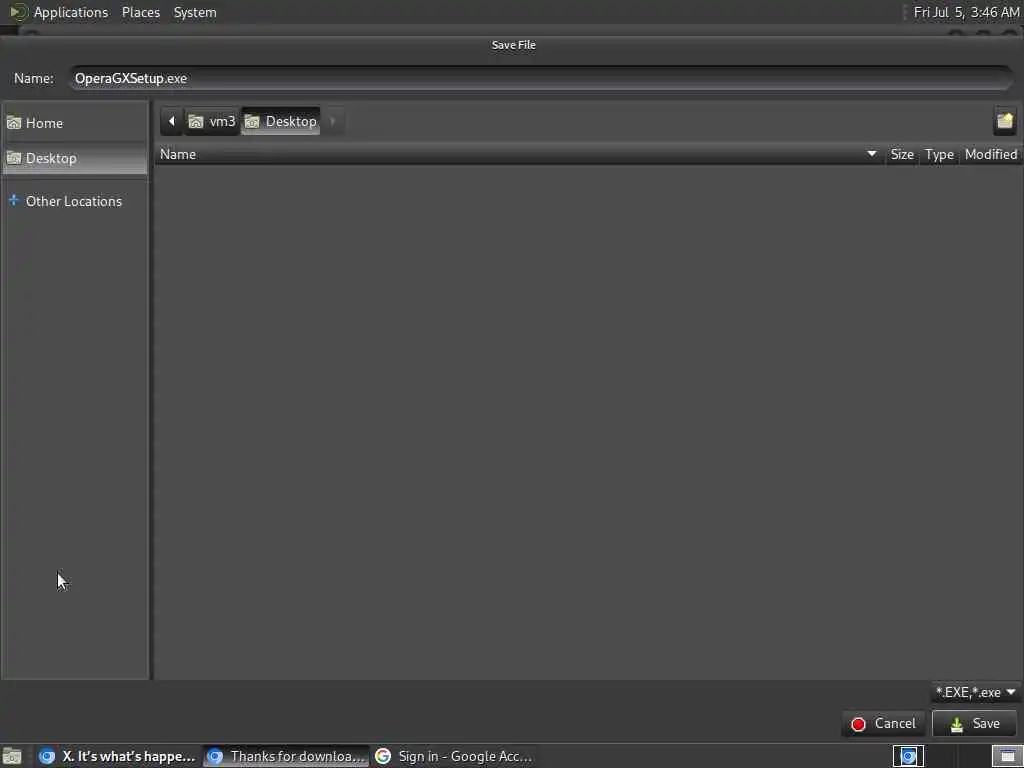
Task: Click the Home folder icon in the sidebar
Action: pos(14,123)
